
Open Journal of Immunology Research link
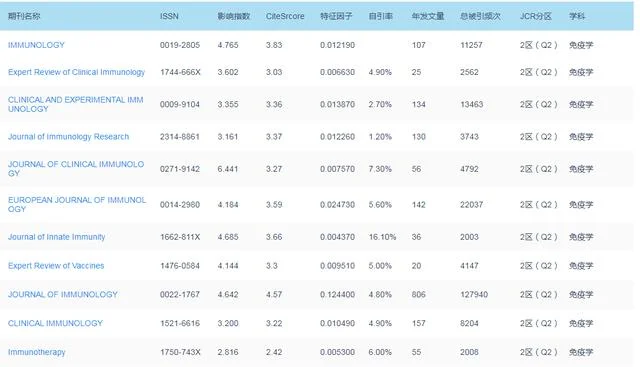pos(68,137)
